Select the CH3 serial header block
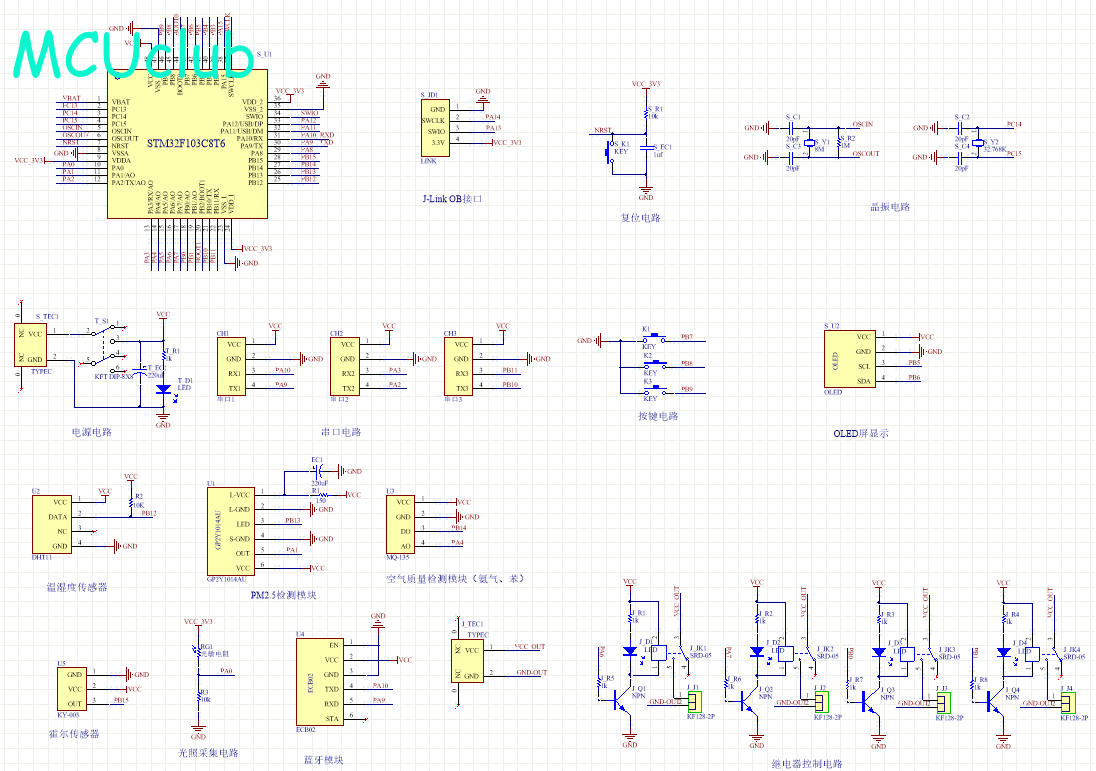Screen dimensions: 1096x771 (x=459, y=367)
